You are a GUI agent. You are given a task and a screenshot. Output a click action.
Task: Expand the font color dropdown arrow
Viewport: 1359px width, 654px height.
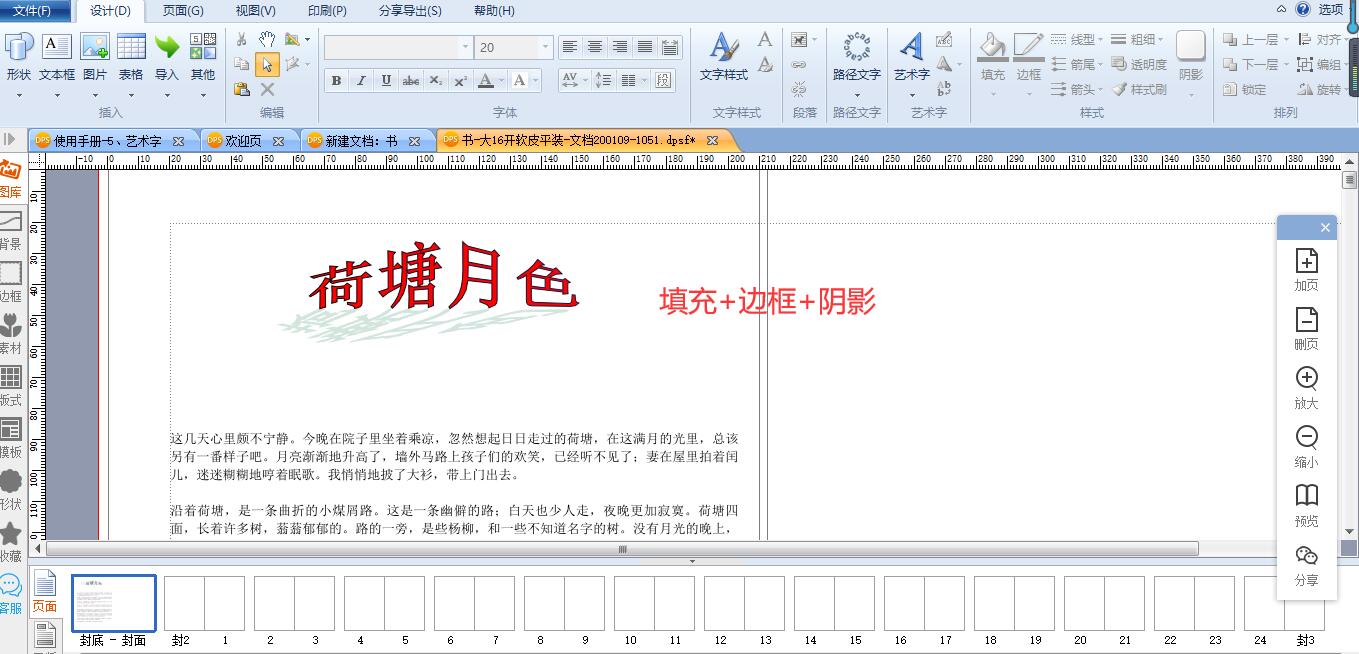(x=502, y=80)
